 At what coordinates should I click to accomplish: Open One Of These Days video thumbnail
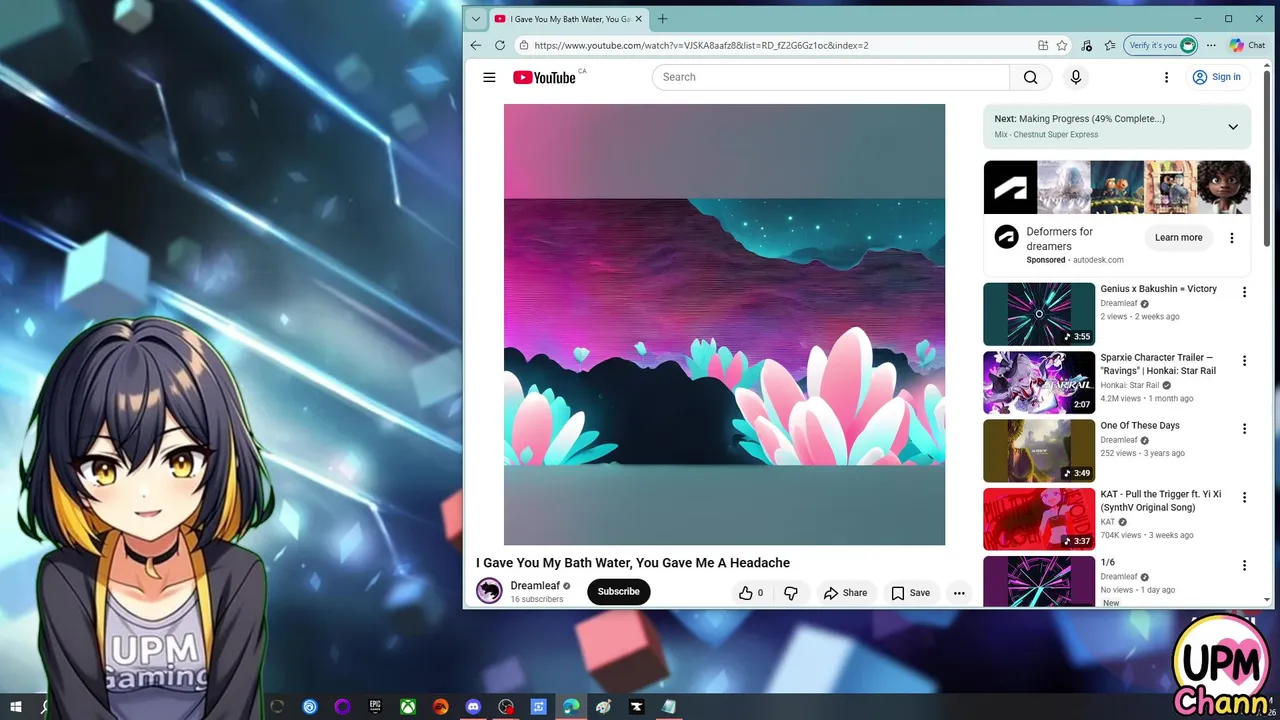(x=1039, y=450)
